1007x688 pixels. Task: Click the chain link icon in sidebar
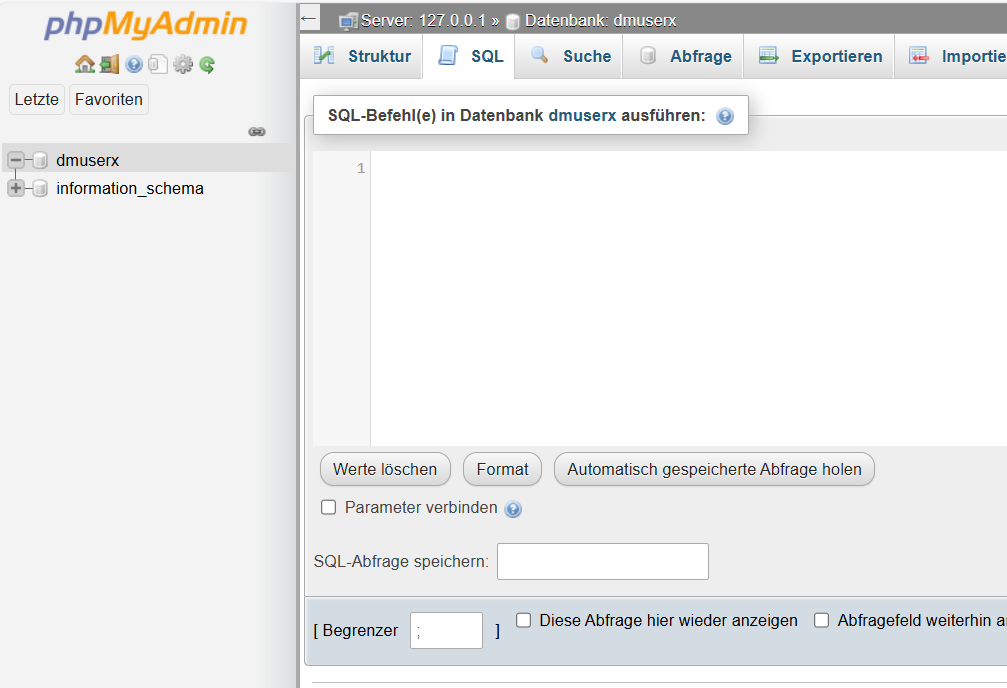point(257,132)
